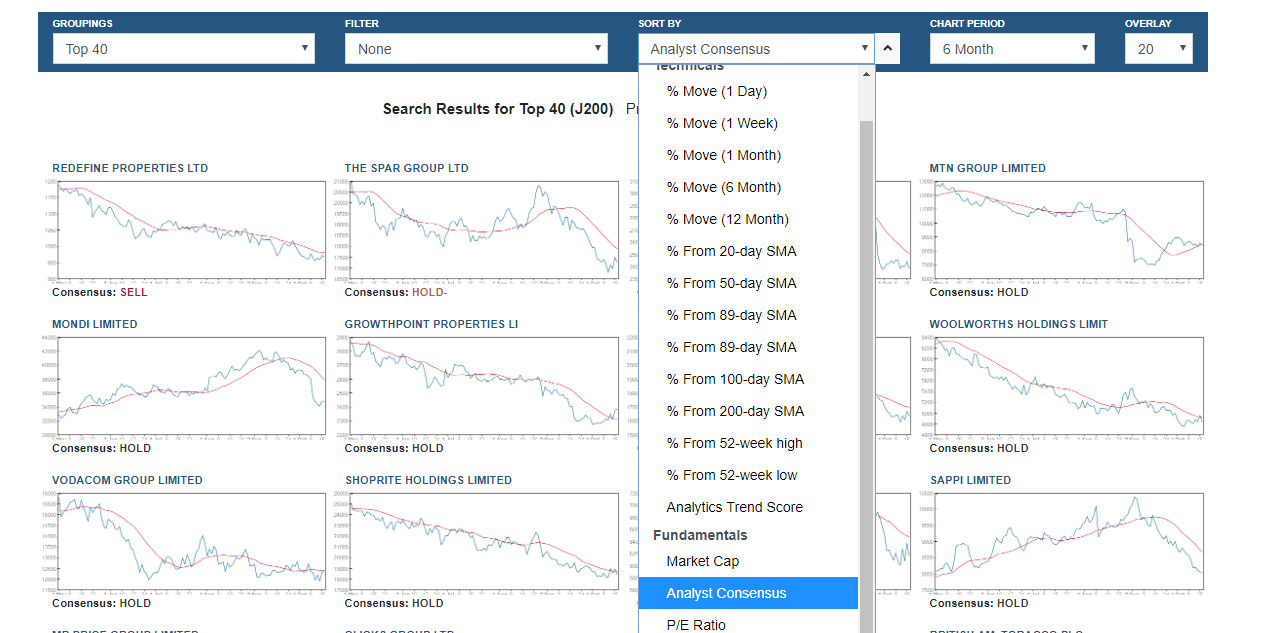Toggle sort direction arrow button

[x=888, y=48]
